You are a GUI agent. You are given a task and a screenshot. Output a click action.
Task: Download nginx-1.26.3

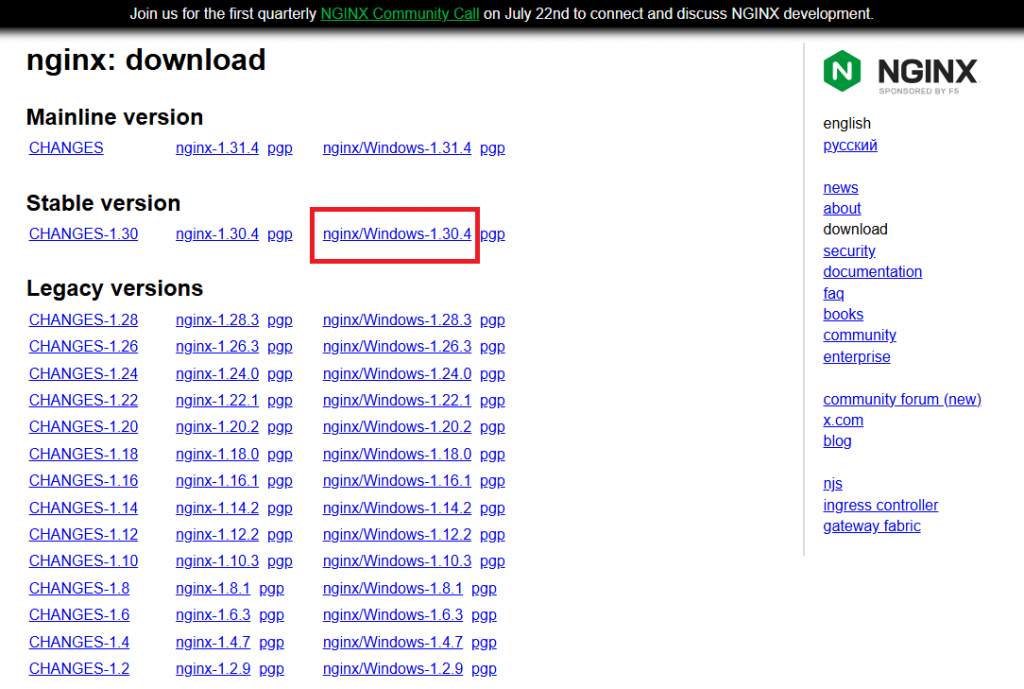pos(217,347)
